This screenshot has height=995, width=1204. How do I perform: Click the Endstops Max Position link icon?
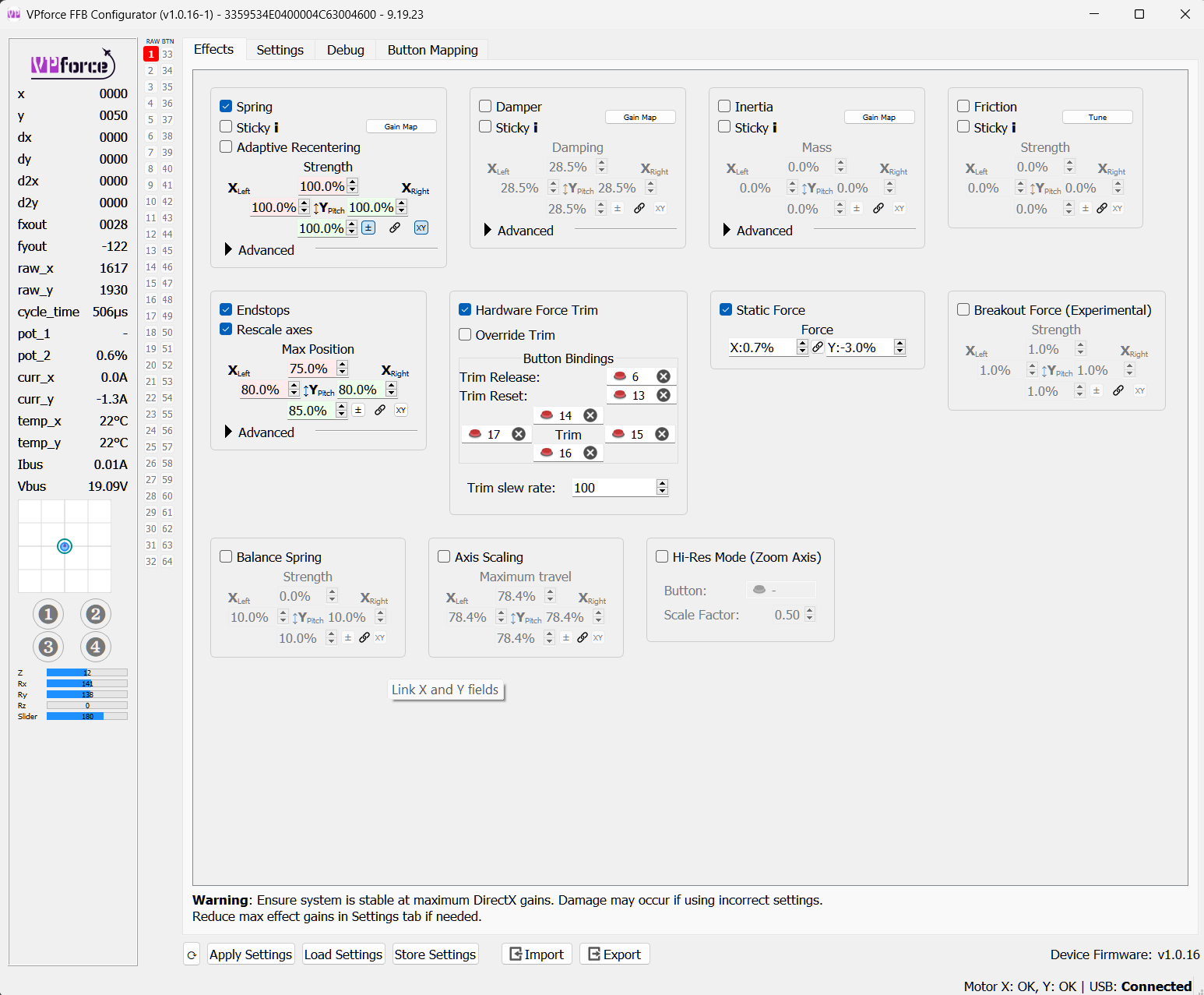[x=380, y=410]
